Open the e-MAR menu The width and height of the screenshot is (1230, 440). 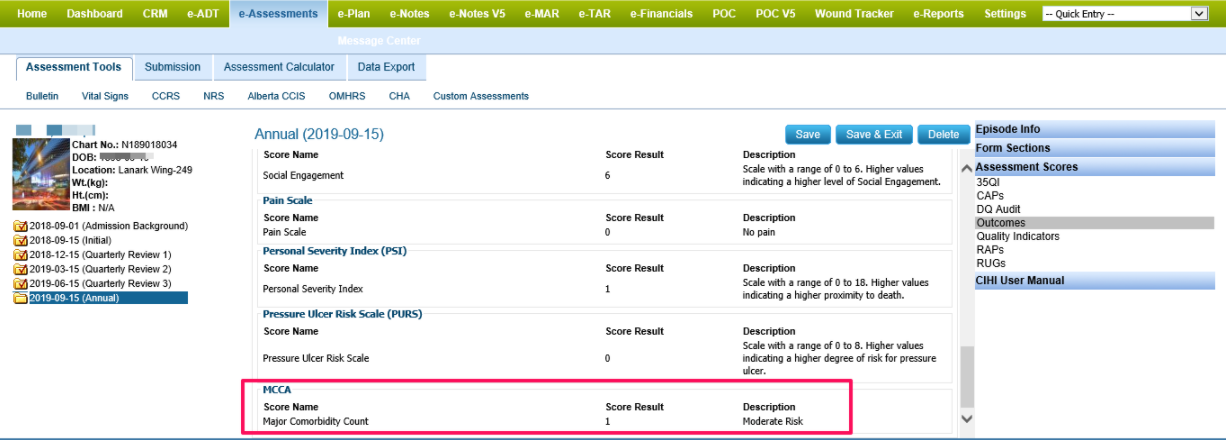pyautogui.click(x=542, y=14)
